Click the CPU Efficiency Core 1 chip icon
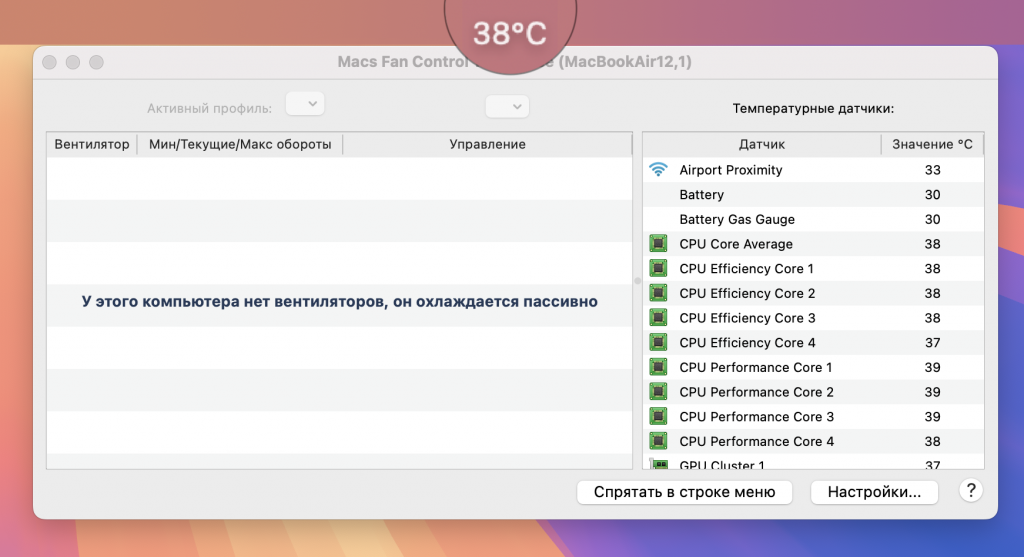Viewport: 1024px width, 557px height. pos(658,268)
